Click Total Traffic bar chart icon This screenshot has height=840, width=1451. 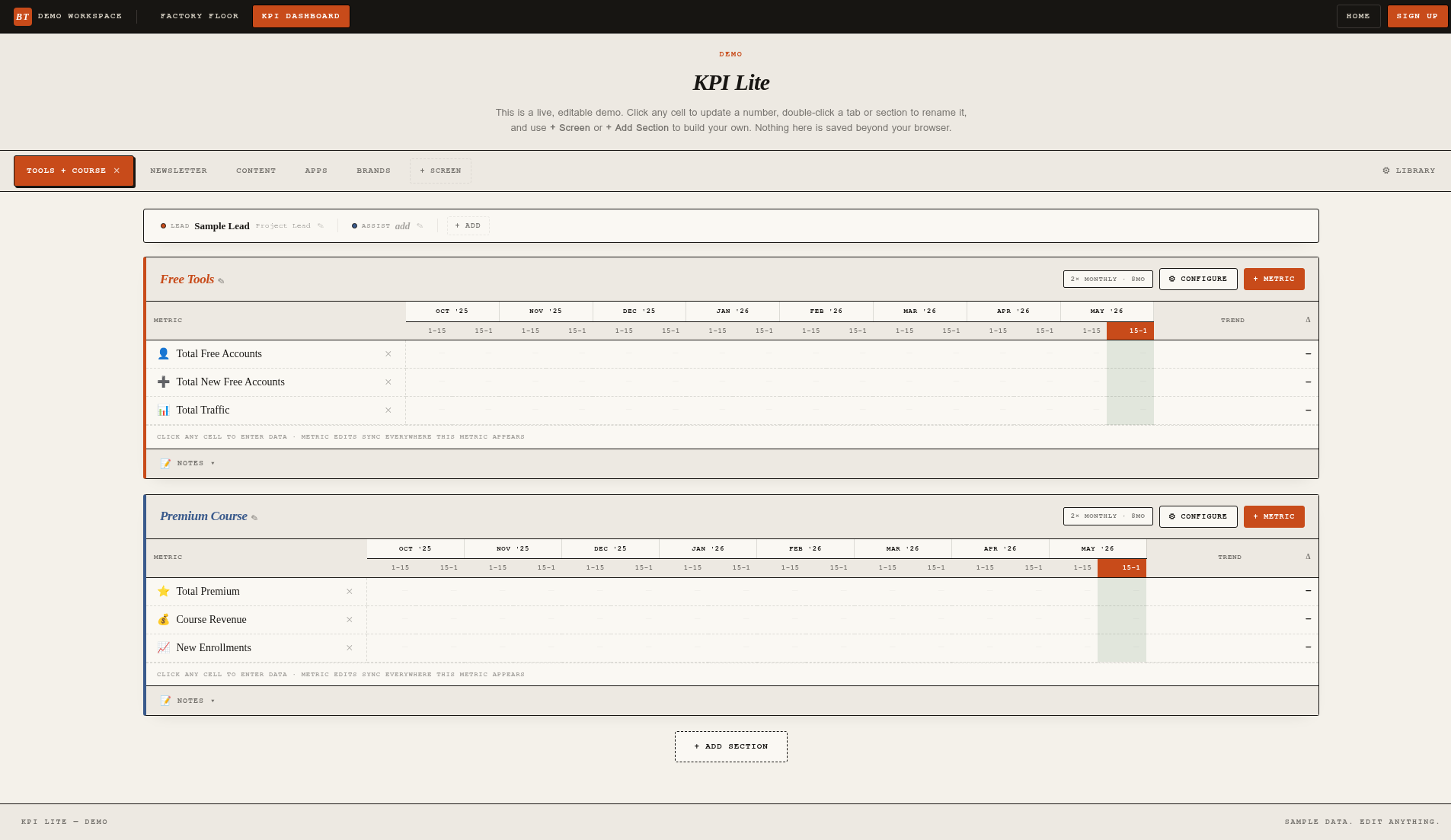pos(163,410)
